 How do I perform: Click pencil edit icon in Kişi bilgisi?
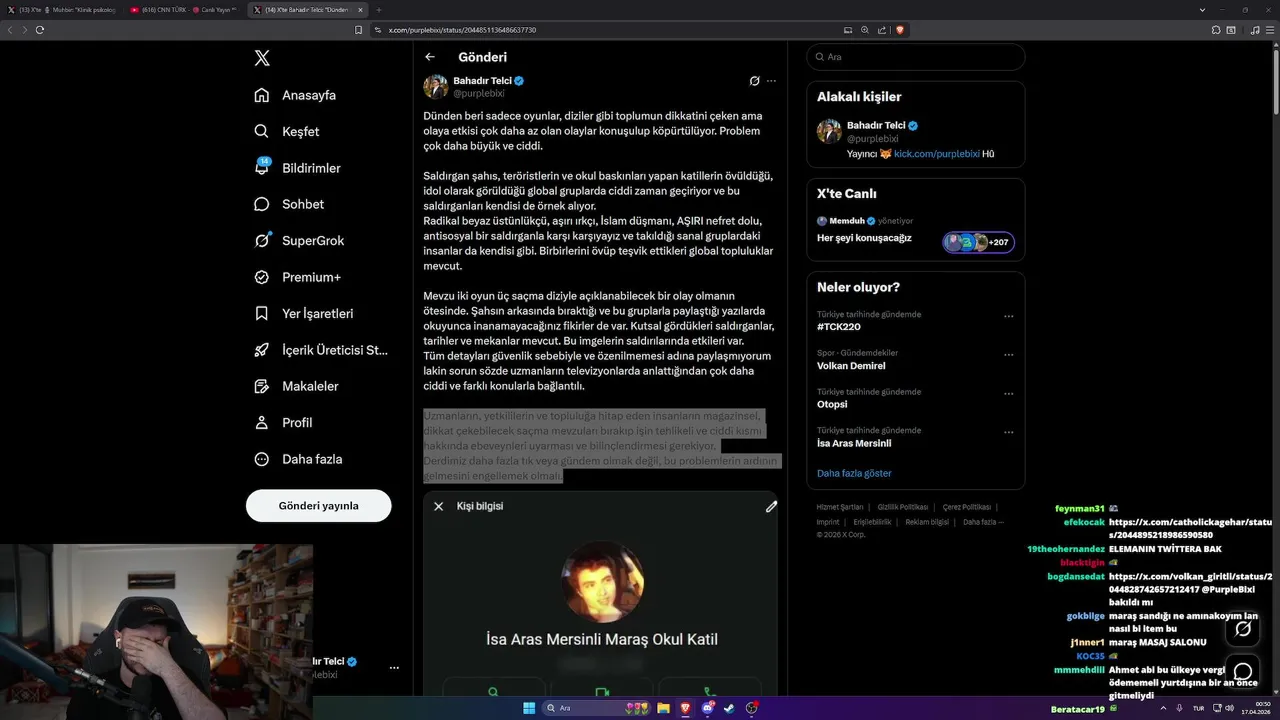771,506
